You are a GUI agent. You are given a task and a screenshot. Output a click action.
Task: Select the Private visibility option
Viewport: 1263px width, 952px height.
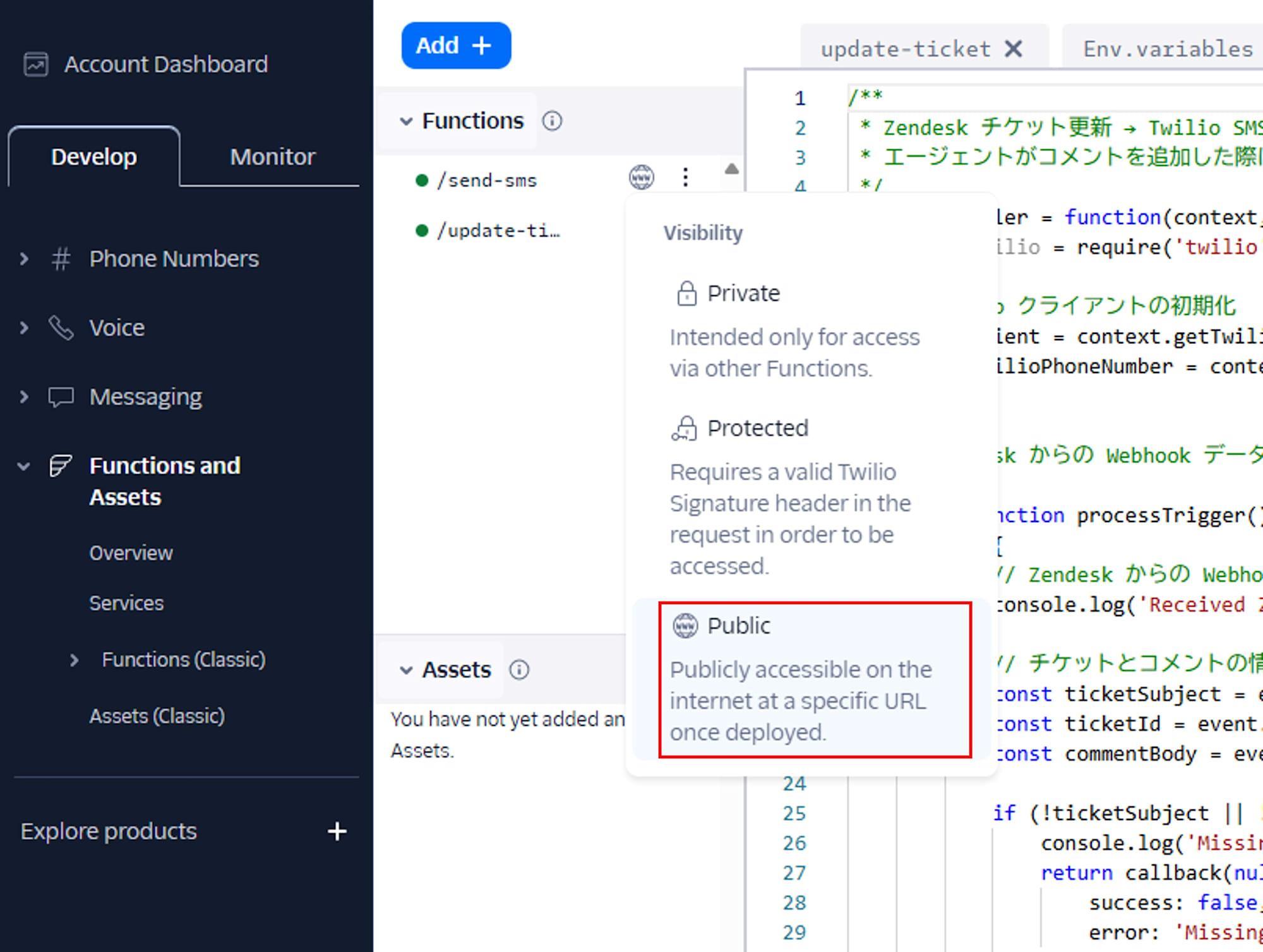tap(810, 330)
